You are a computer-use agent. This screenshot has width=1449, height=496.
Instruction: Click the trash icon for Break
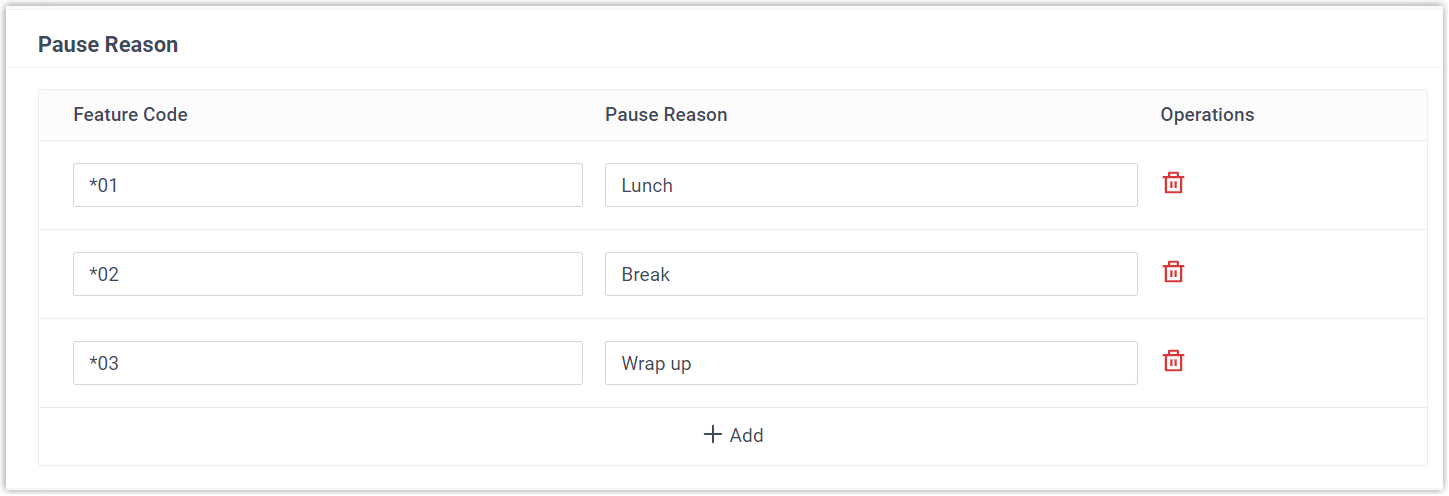(x=1173, y=272)
